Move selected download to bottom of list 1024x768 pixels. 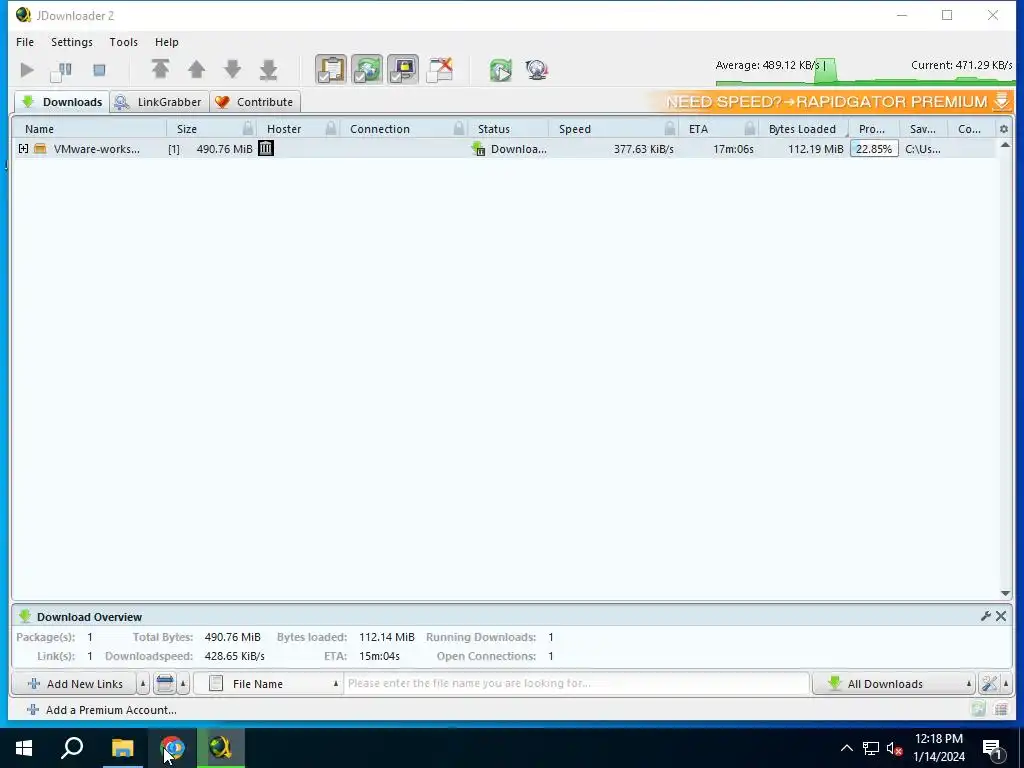point(268,69)
